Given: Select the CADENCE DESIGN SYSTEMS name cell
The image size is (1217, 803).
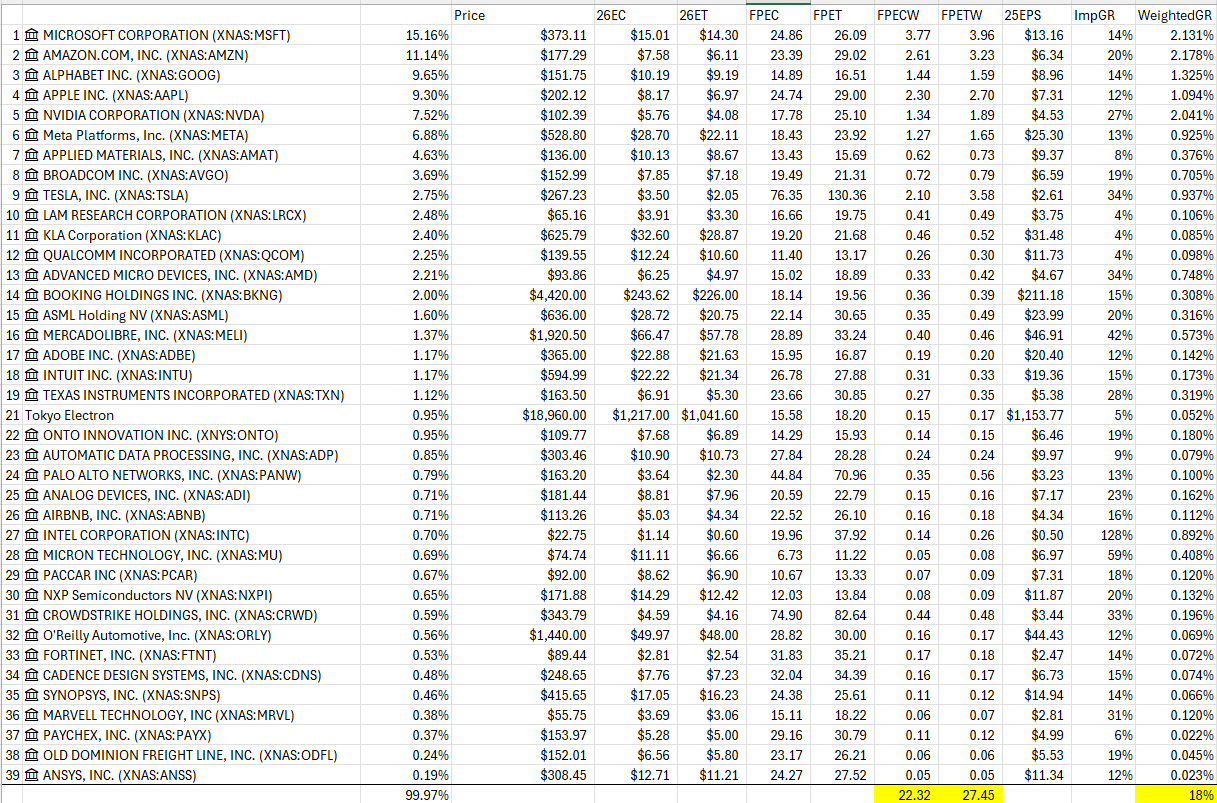Looking at the screenshot, I should click(191, 675).
